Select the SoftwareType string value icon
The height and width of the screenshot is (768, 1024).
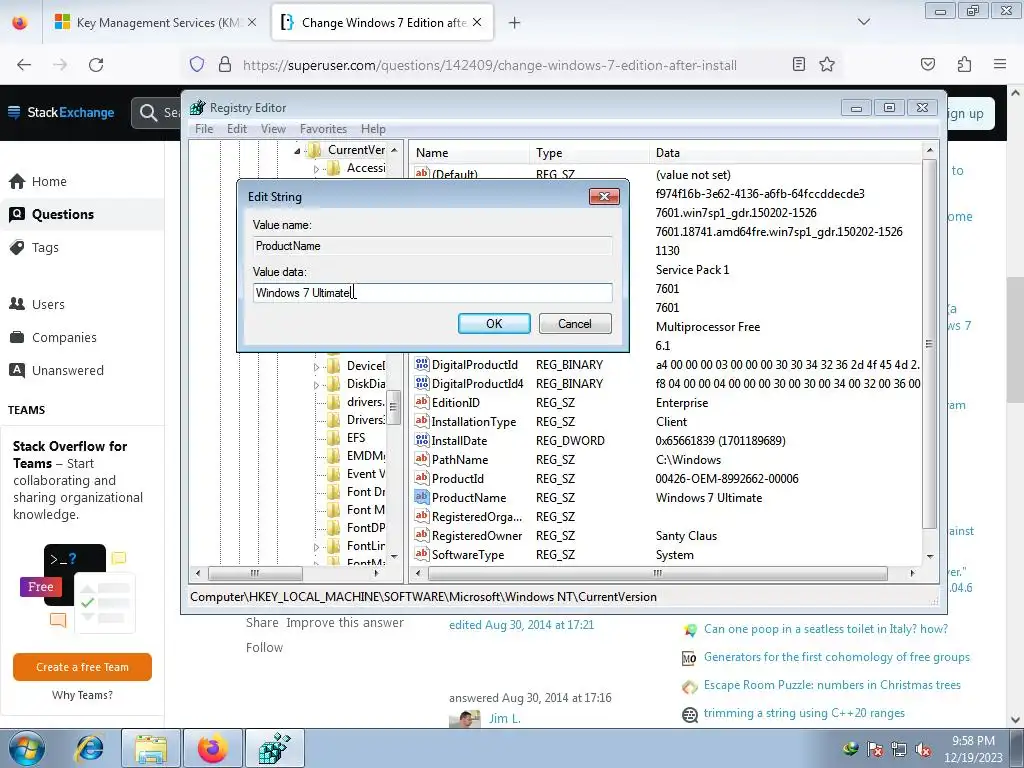point(422,554)
